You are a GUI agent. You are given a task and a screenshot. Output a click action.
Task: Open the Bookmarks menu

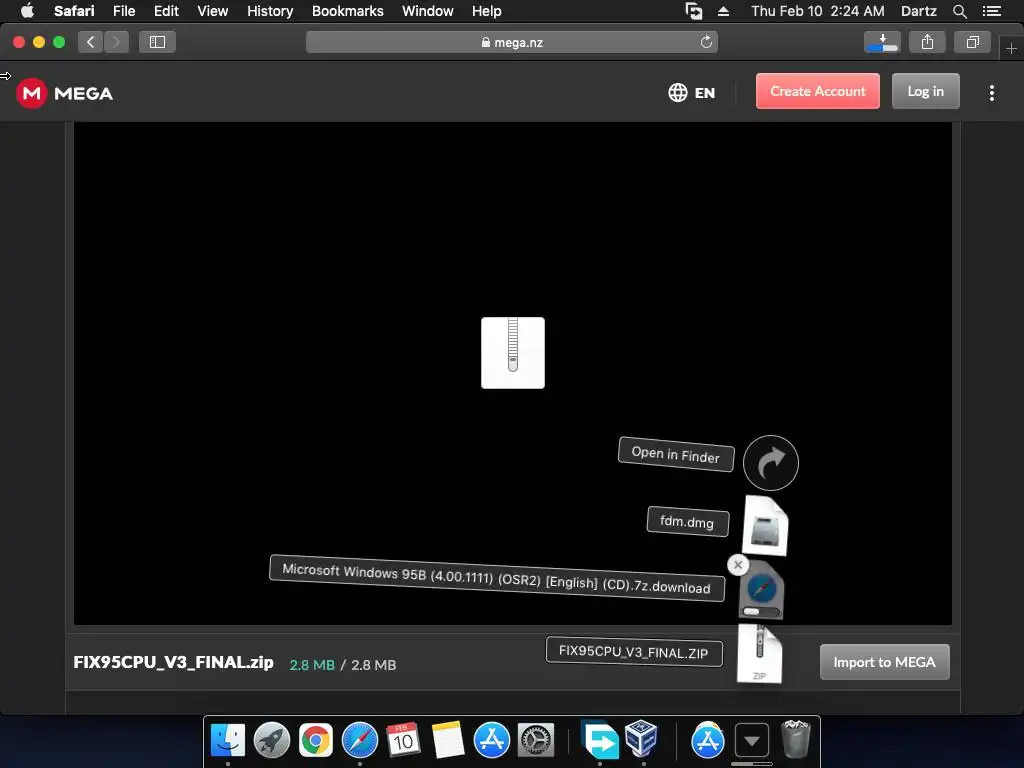click(347, 11)
